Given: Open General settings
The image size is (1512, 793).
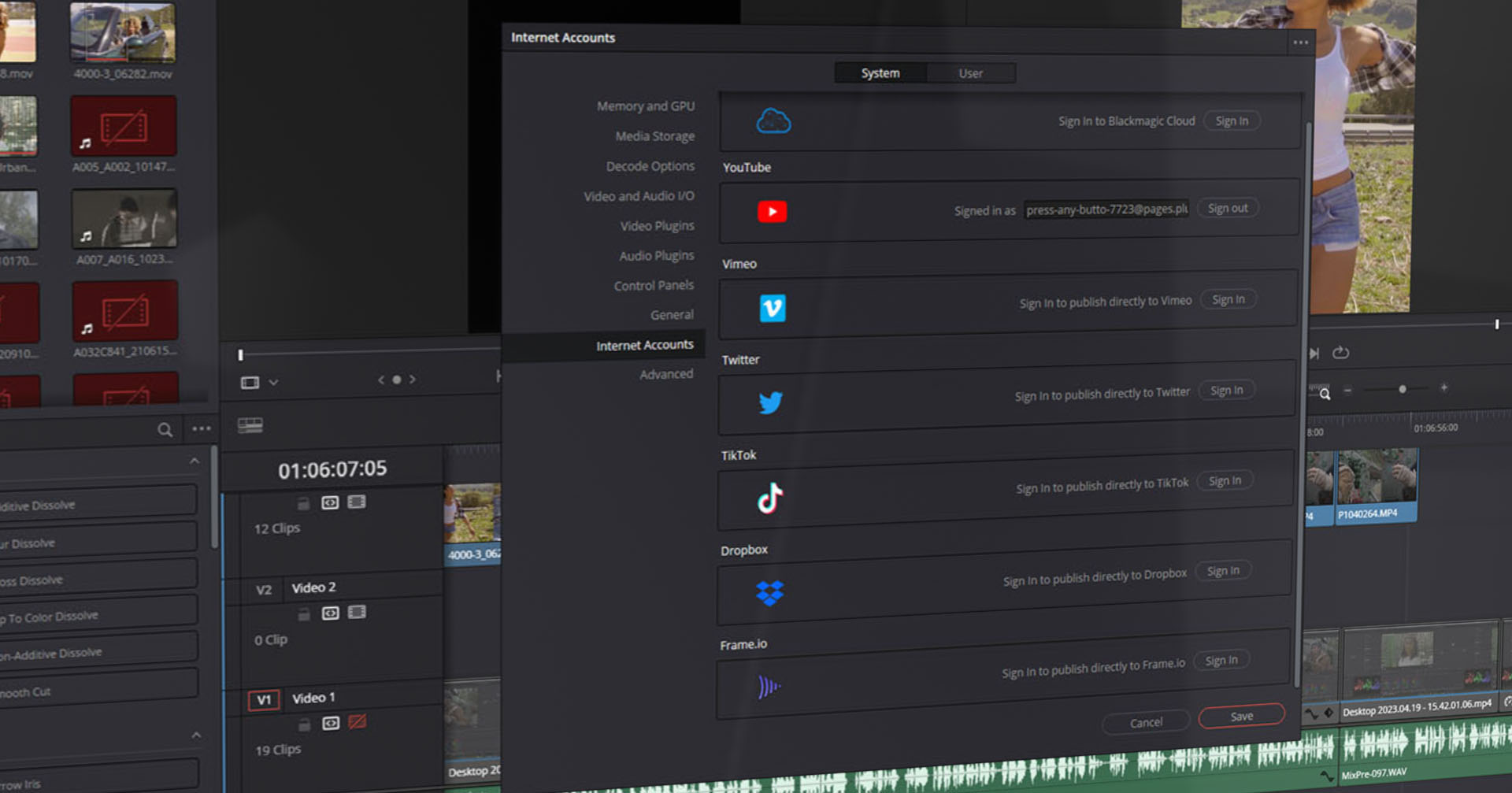Looking at the screenshot, I should [x=672, y=315].
